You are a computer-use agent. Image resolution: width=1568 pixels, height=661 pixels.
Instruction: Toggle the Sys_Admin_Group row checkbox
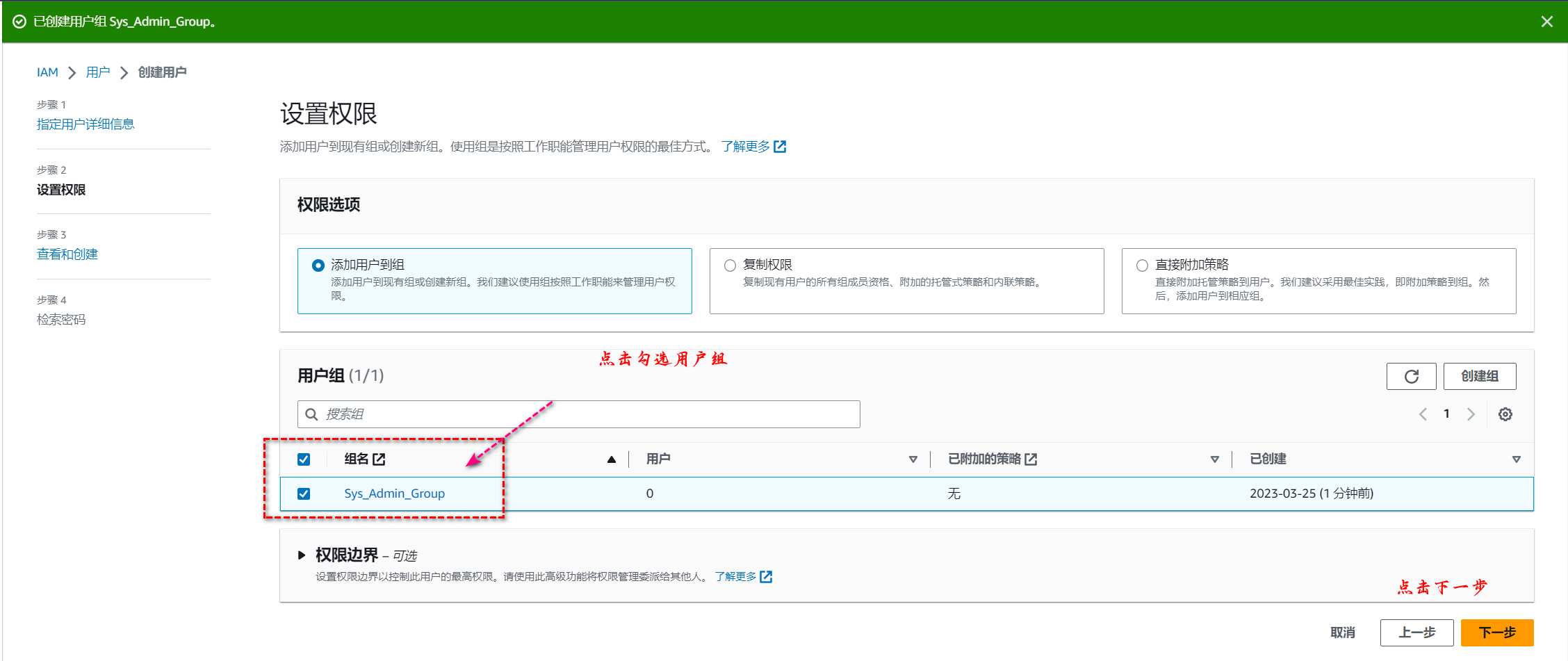click(x=304, y=493)
